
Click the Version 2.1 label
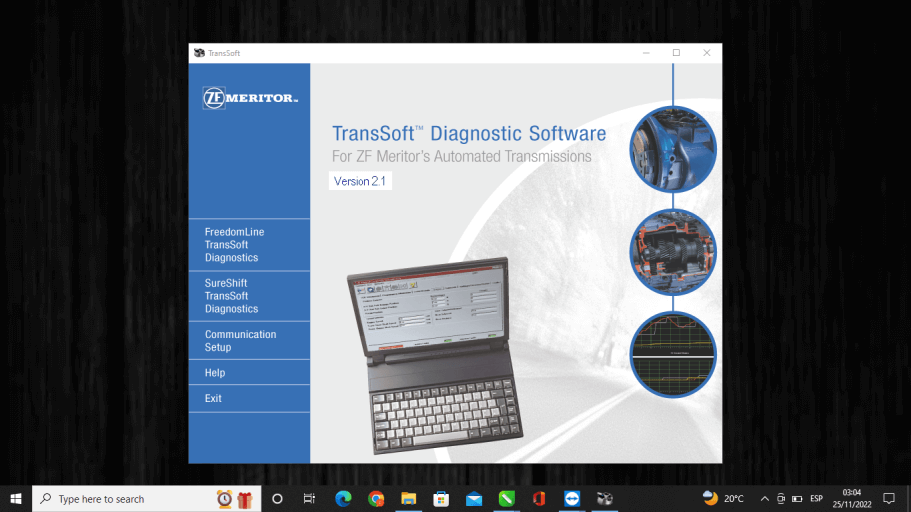[360, 181]
